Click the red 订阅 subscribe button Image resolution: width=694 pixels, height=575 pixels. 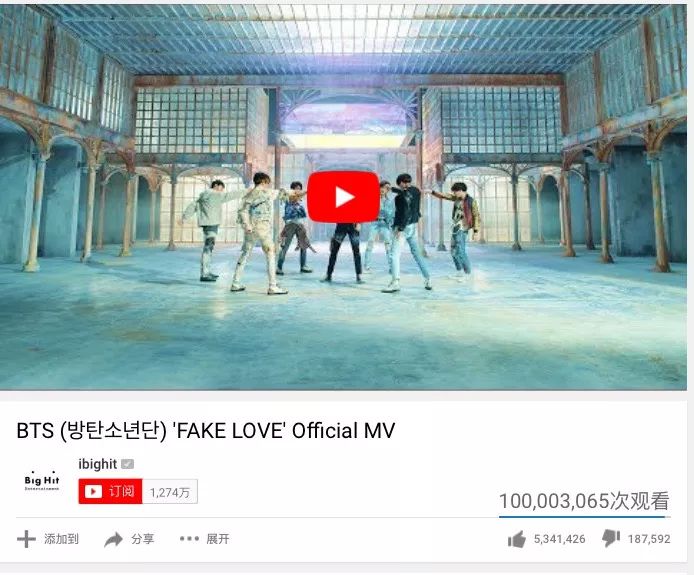(110, 491)
